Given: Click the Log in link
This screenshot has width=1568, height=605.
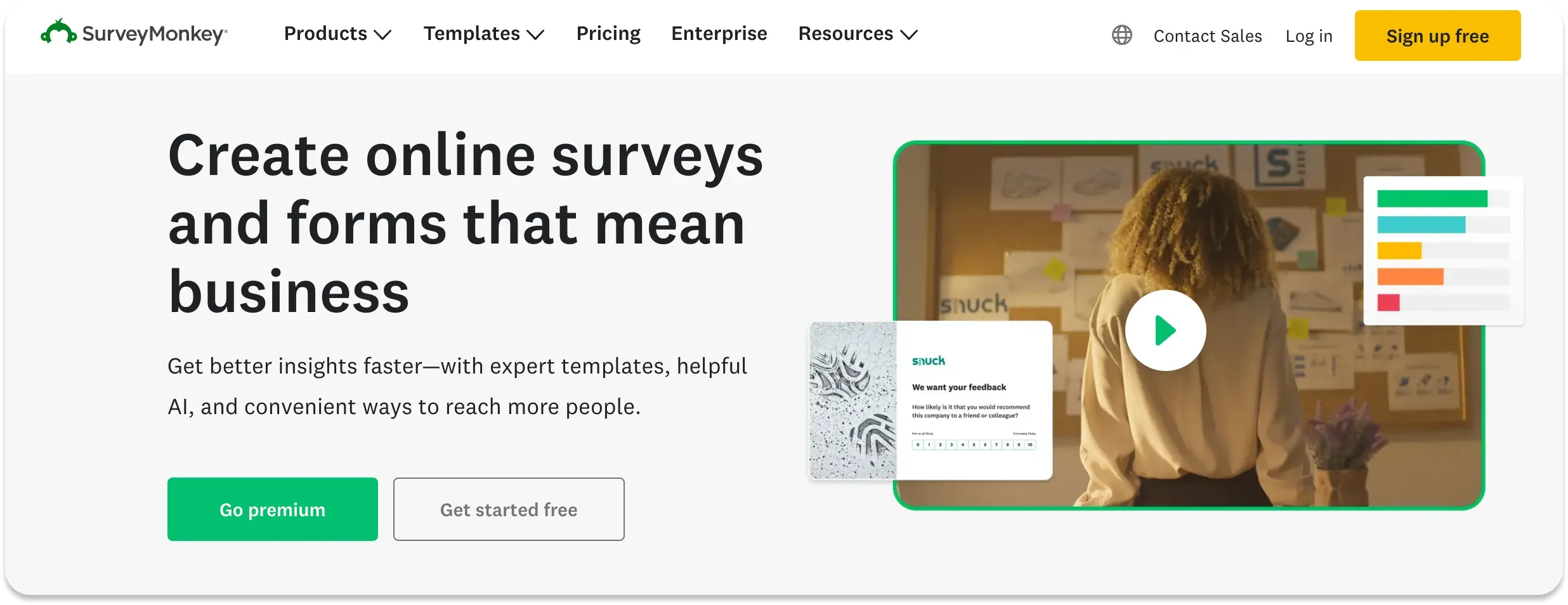Looking at the screenshot, I should 1309,36.
